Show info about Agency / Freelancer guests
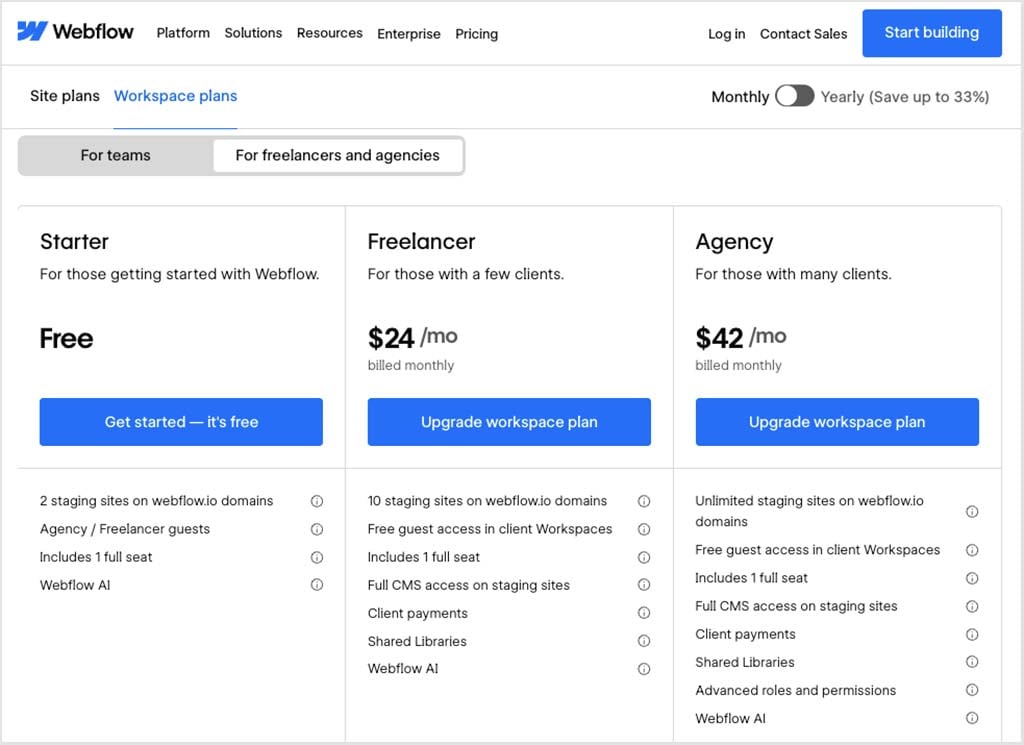The height and width of the screenshot is (745, 1024). pyautogui.click(x=317, y=529)
